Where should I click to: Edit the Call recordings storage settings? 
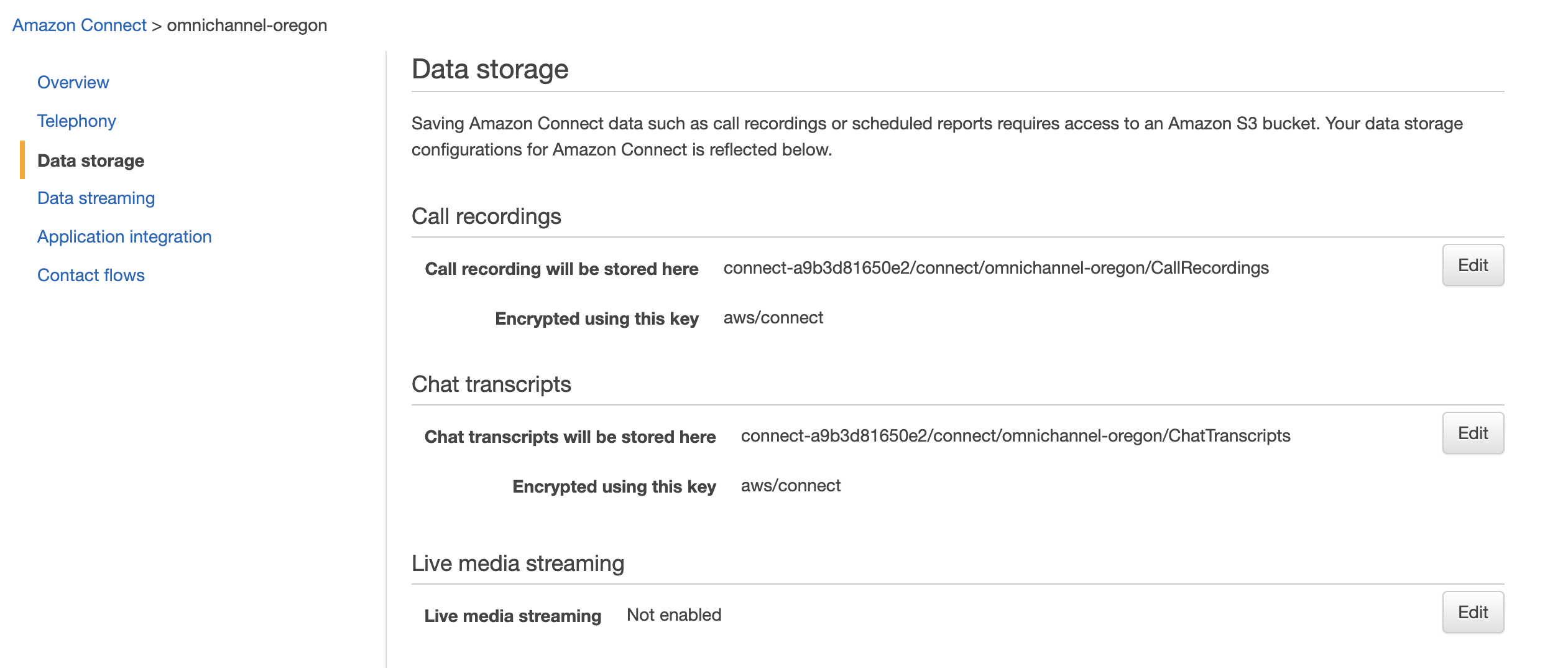coord(1473,266)
